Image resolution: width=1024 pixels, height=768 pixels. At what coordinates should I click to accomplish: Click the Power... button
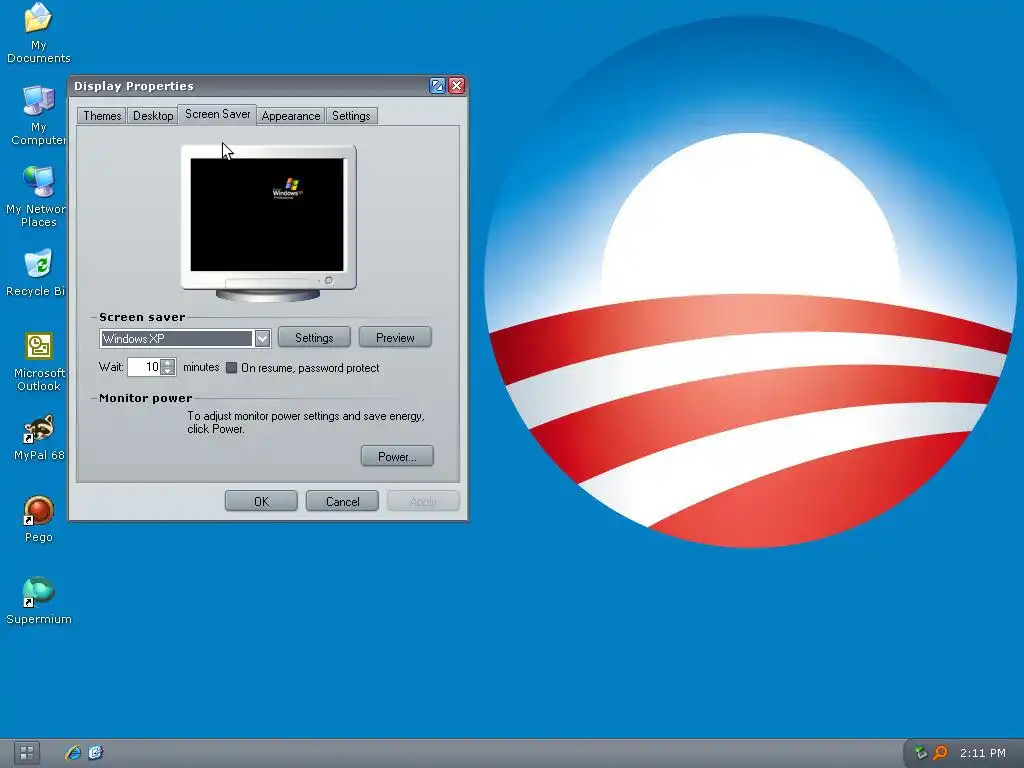pos(397,456)
